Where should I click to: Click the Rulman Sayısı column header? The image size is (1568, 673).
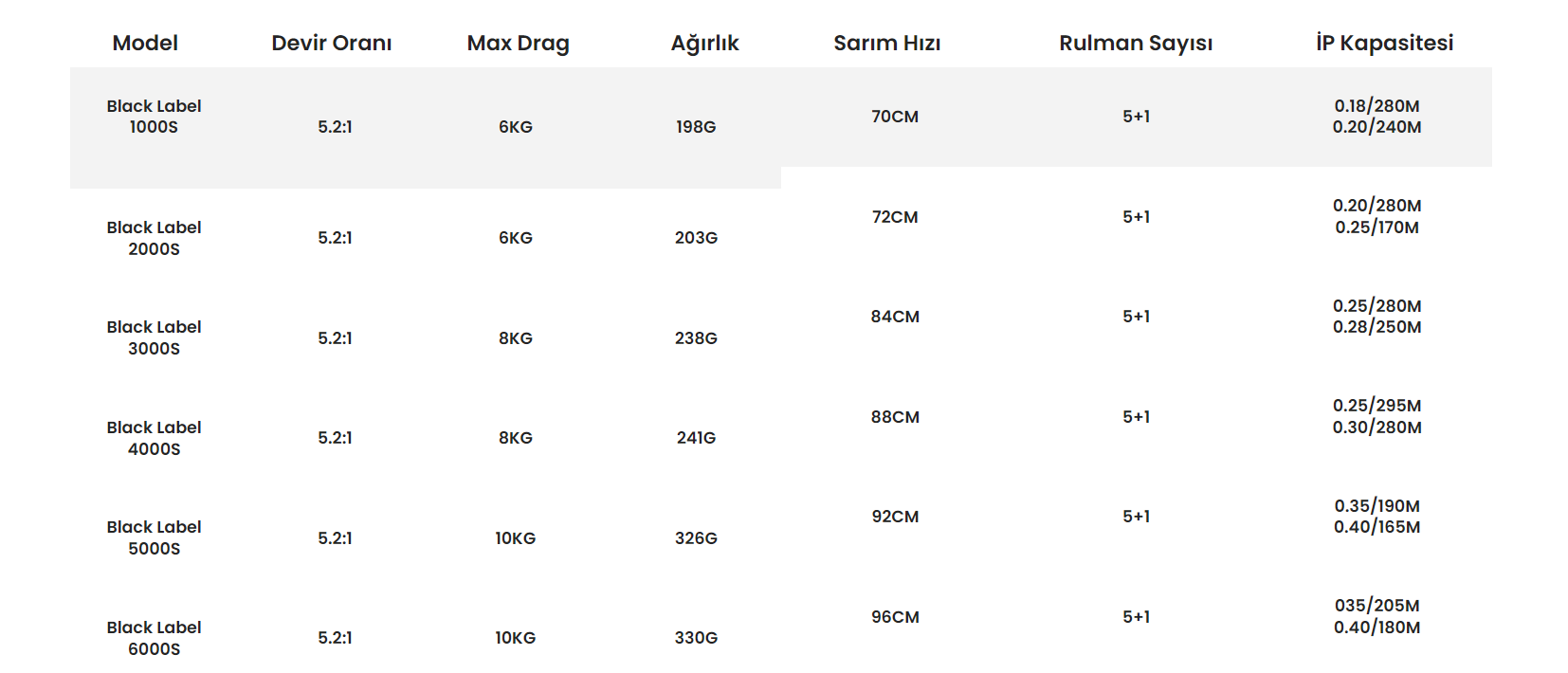(1135, 43)
